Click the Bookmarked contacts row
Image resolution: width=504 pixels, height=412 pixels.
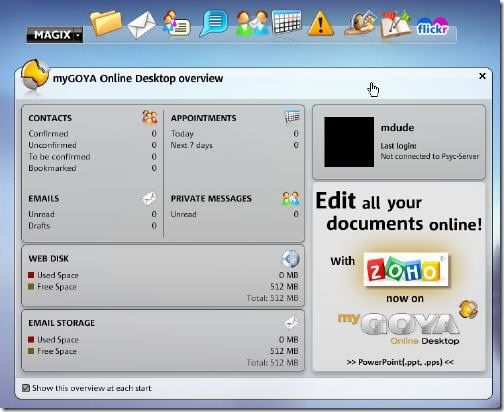(x=92, y=168)
